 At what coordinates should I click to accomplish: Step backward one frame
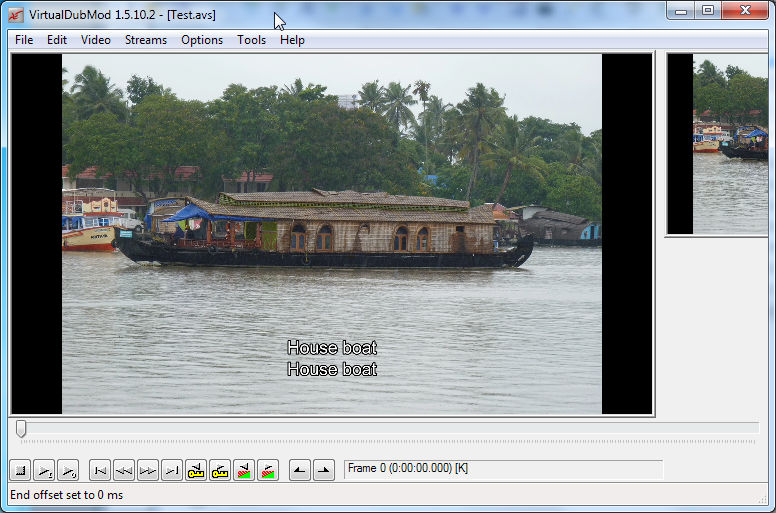(124, 470)
